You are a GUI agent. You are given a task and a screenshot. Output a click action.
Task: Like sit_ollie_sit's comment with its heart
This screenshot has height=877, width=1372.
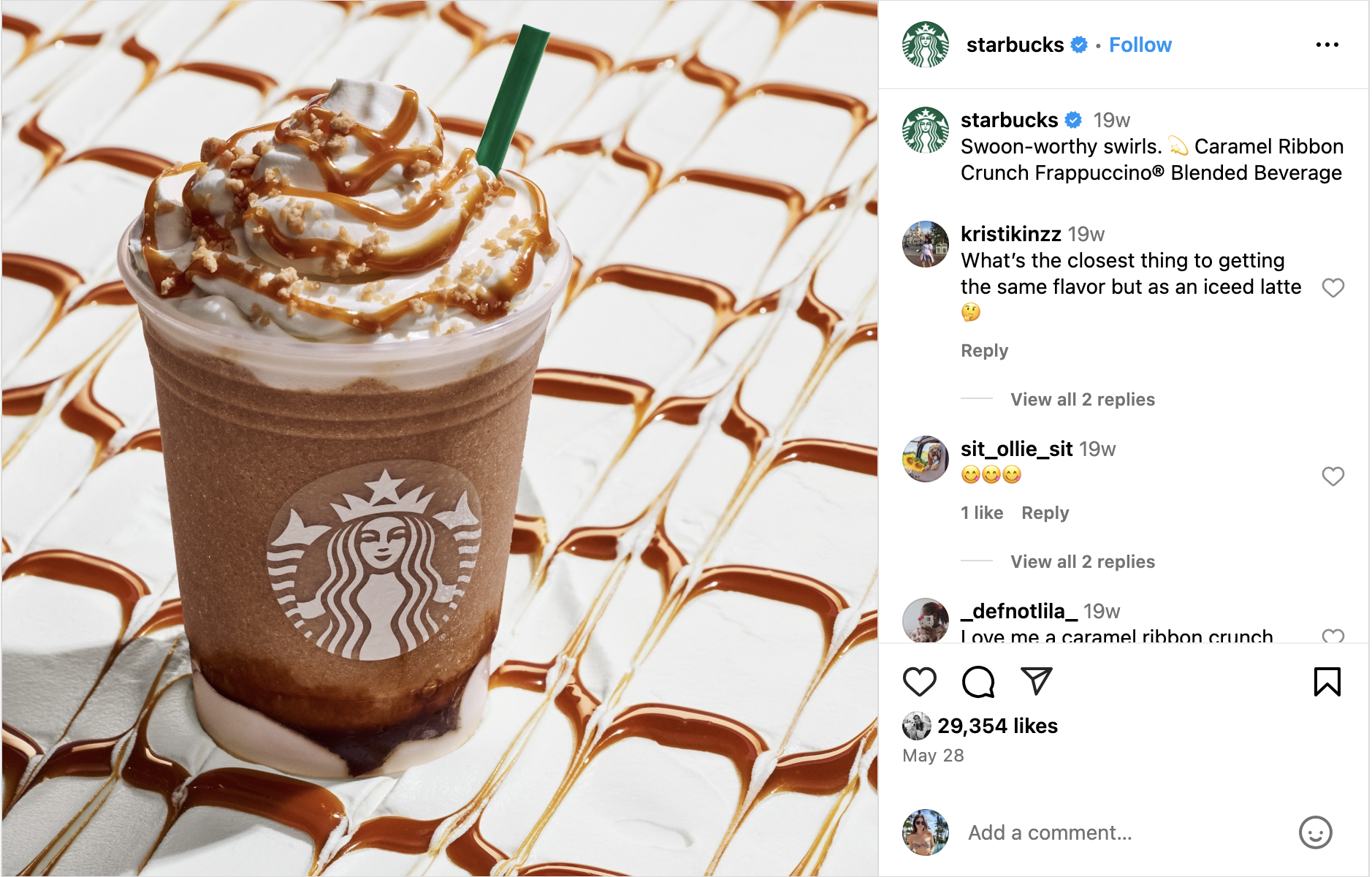(1333, 477)
